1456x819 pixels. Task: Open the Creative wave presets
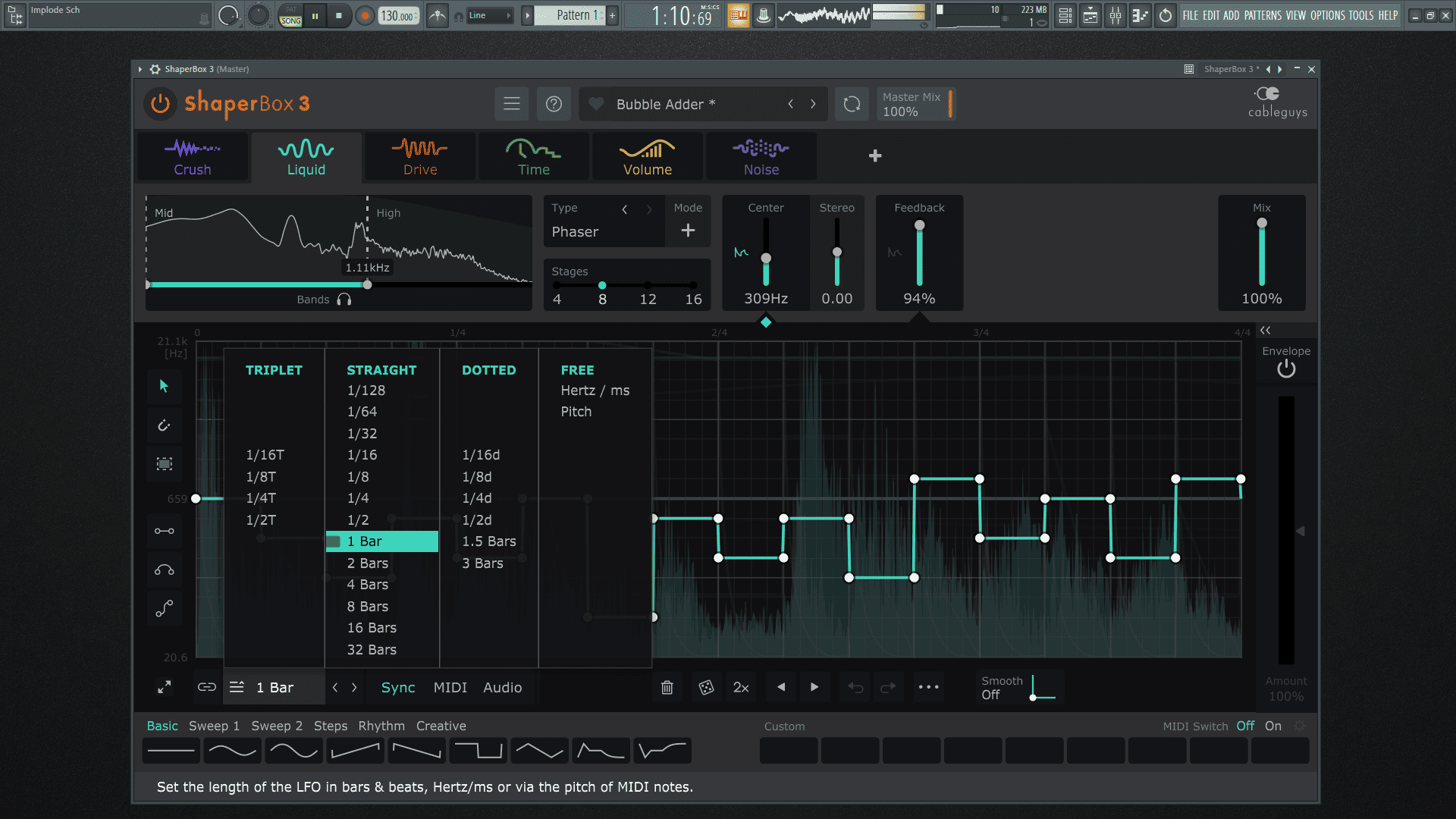click(441, 726)
